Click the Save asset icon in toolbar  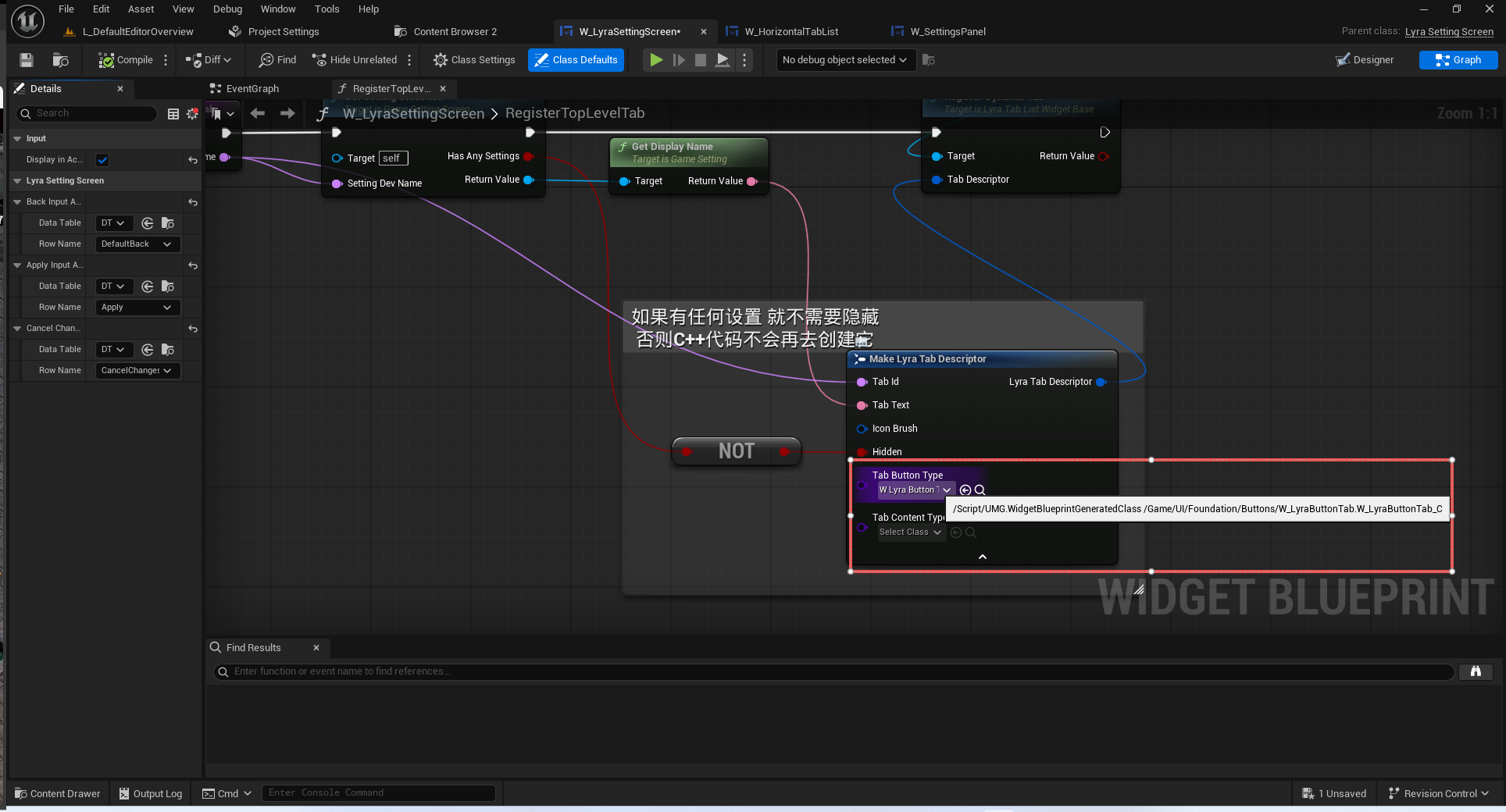[27, 60]
